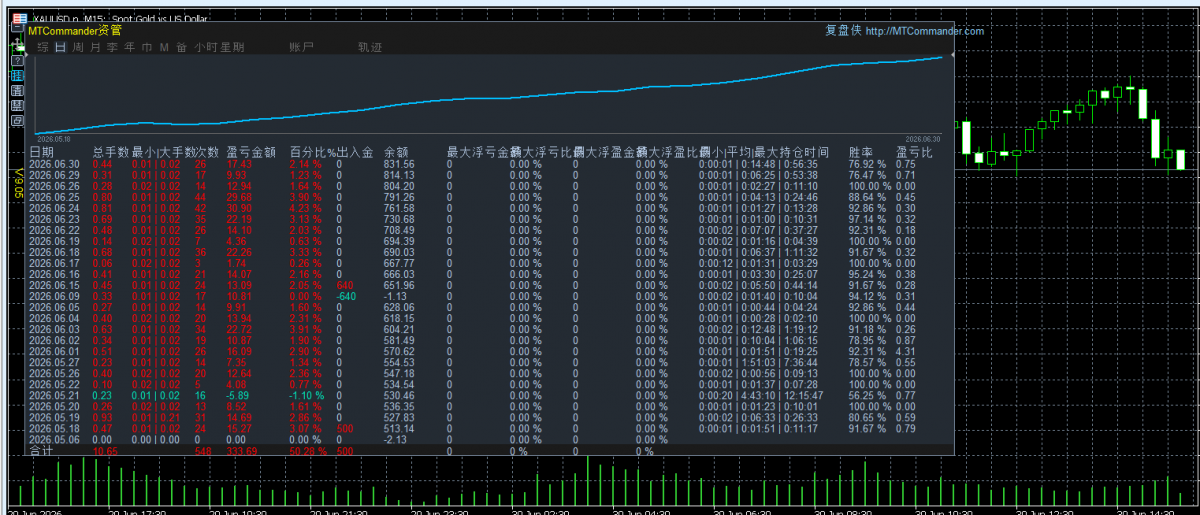Select the 2026.05.27 date row
Screen dimensions: 1200x515
click(54, 362)
